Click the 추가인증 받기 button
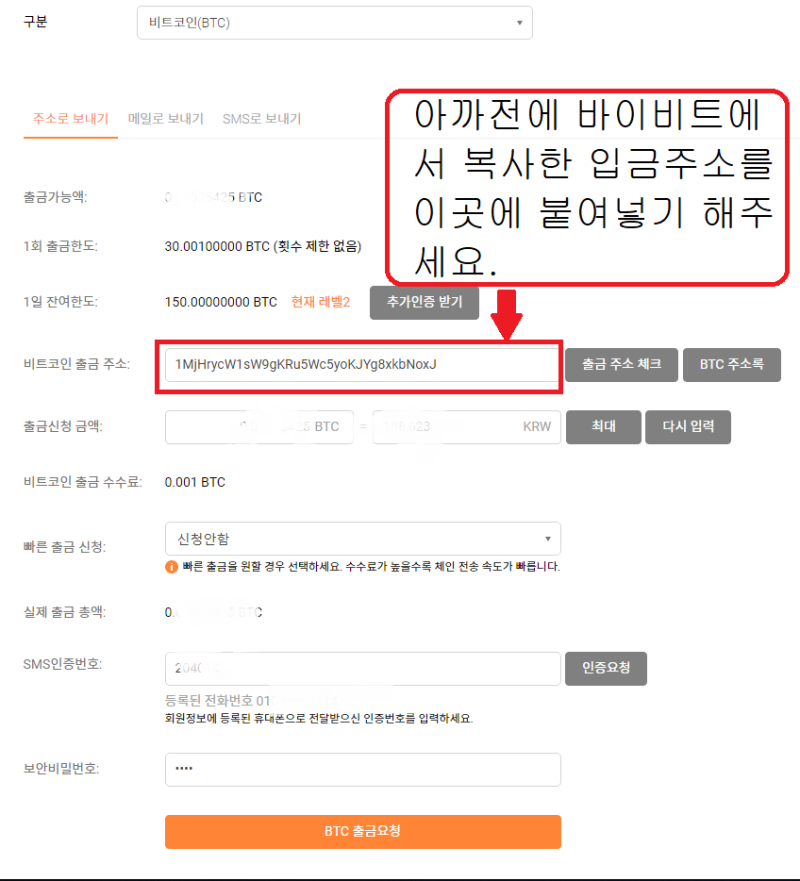Image resolution: width=800 pixels, height=881 pixels. pos(424,303)
